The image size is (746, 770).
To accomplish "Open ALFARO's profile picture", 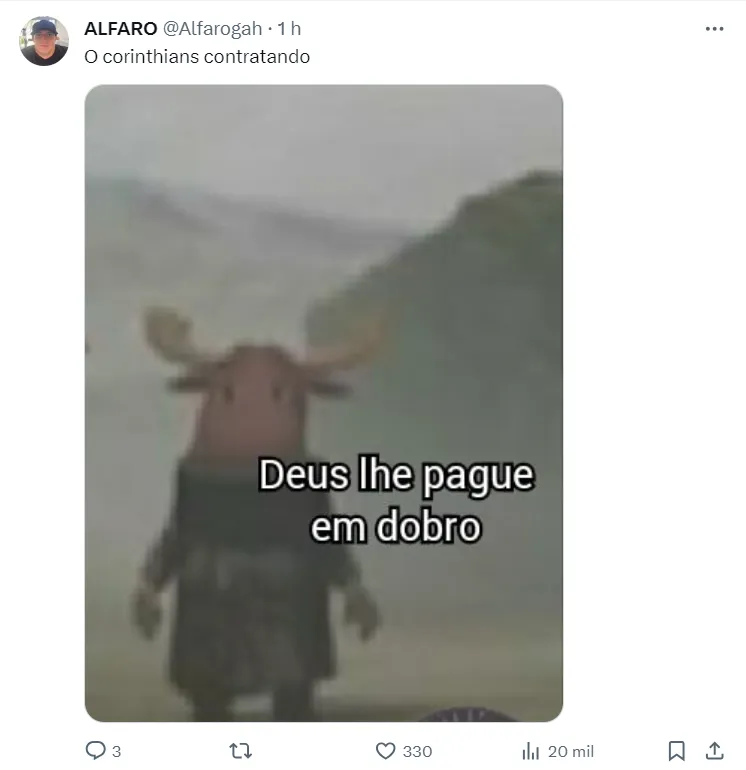I will point(44,41).
